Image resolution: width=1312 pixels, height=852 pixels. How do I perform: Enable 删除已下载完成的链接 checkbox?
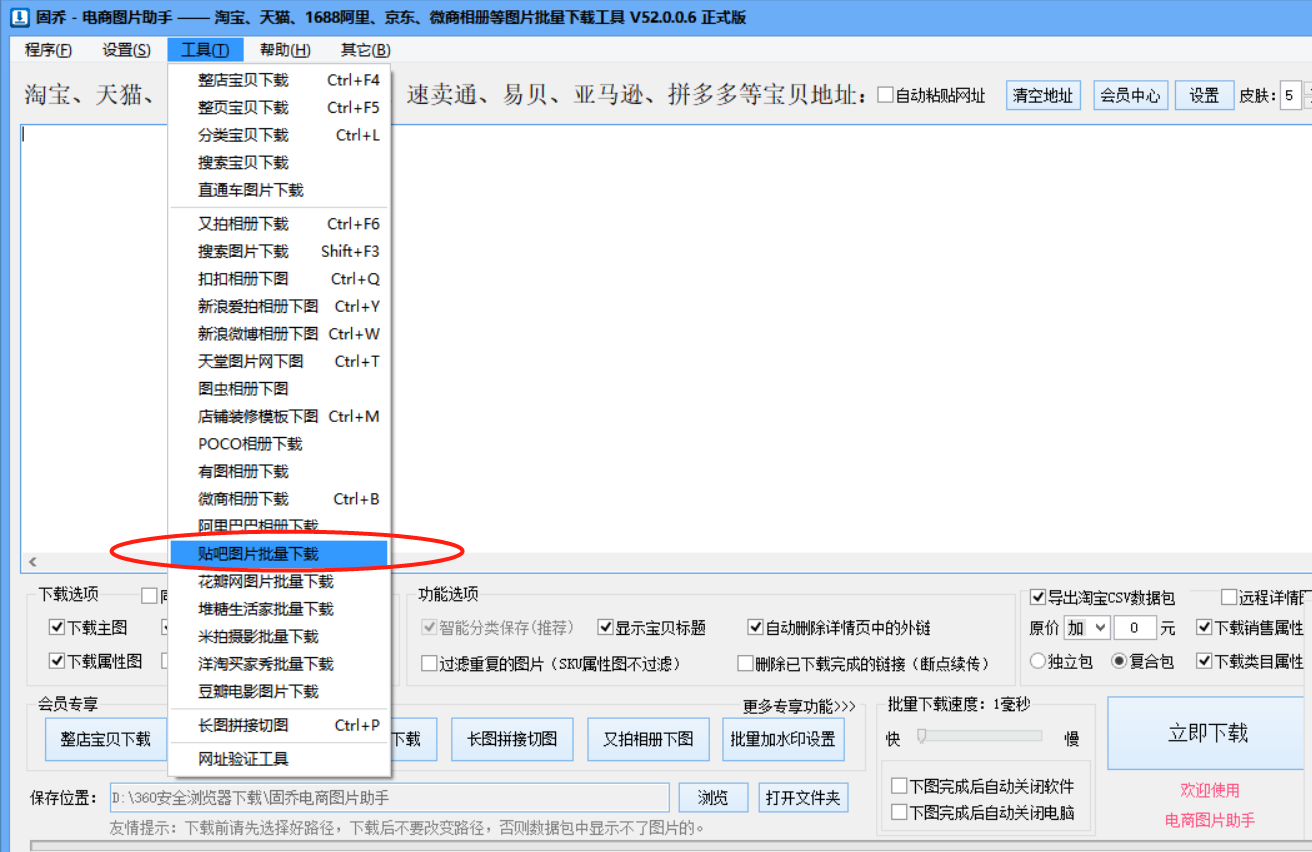point(746,663)
